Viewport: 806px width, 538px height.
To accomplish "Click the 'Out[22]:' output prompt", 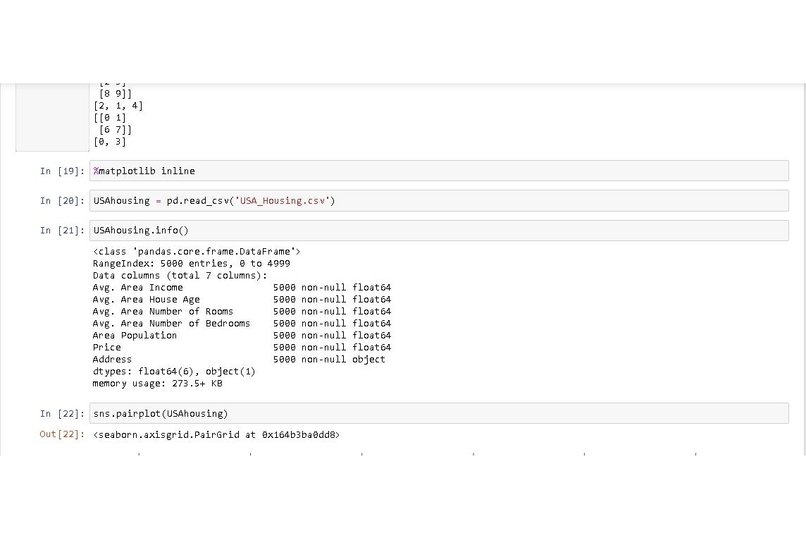I will click(x=62, y=434).
